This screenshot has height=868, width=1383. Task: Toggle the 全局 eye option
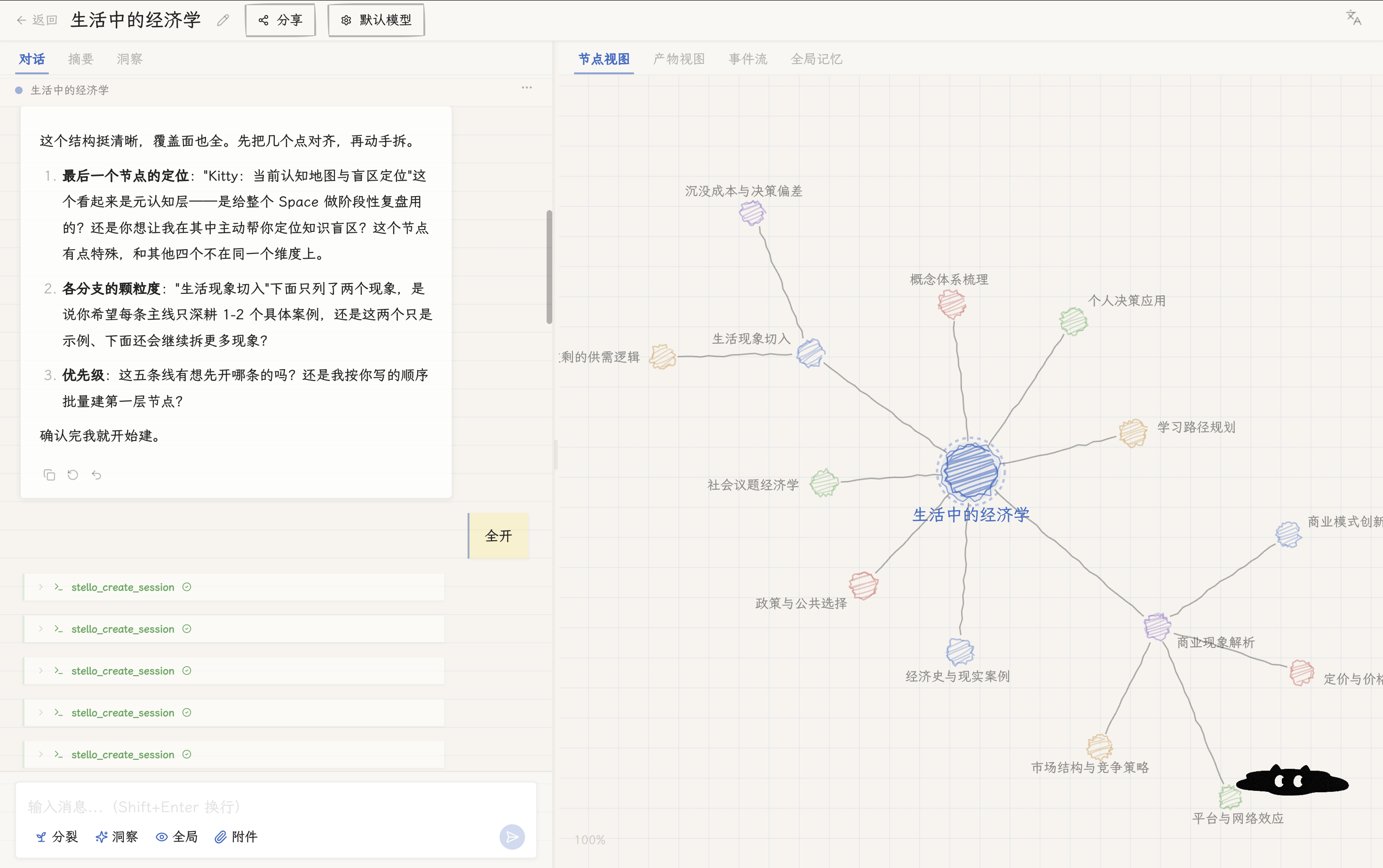point(176,837)
